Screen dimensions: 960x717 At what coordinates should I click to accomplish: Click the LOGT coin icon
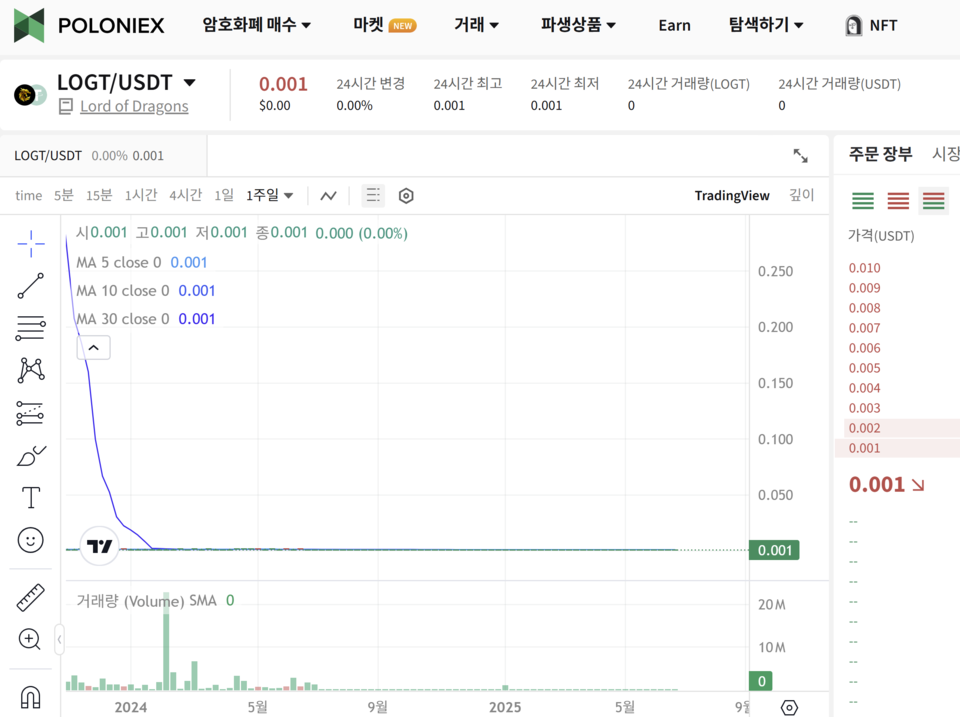pos(26,94)
